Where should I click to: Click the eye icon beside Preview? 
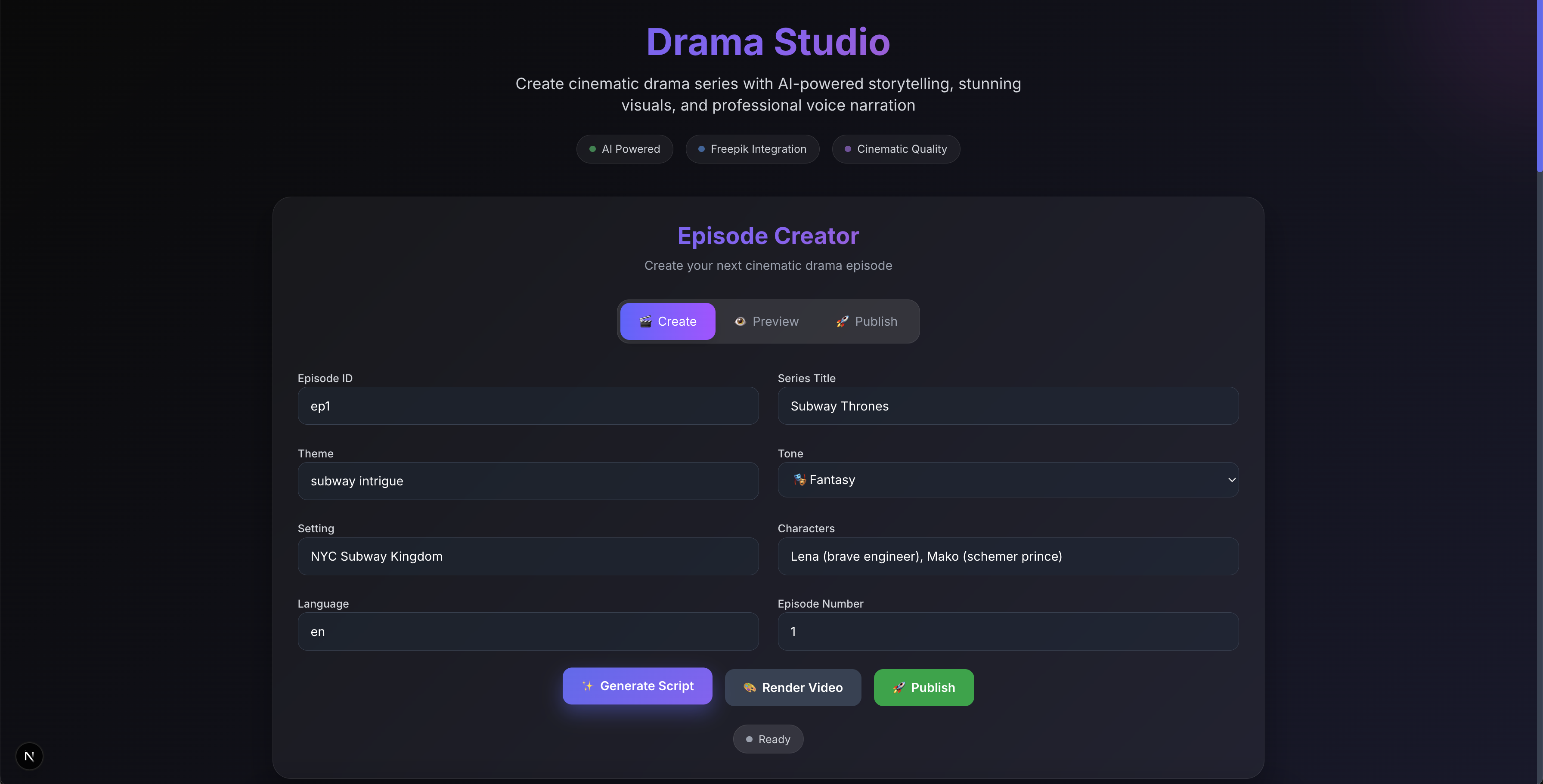[x=740, y=321]
